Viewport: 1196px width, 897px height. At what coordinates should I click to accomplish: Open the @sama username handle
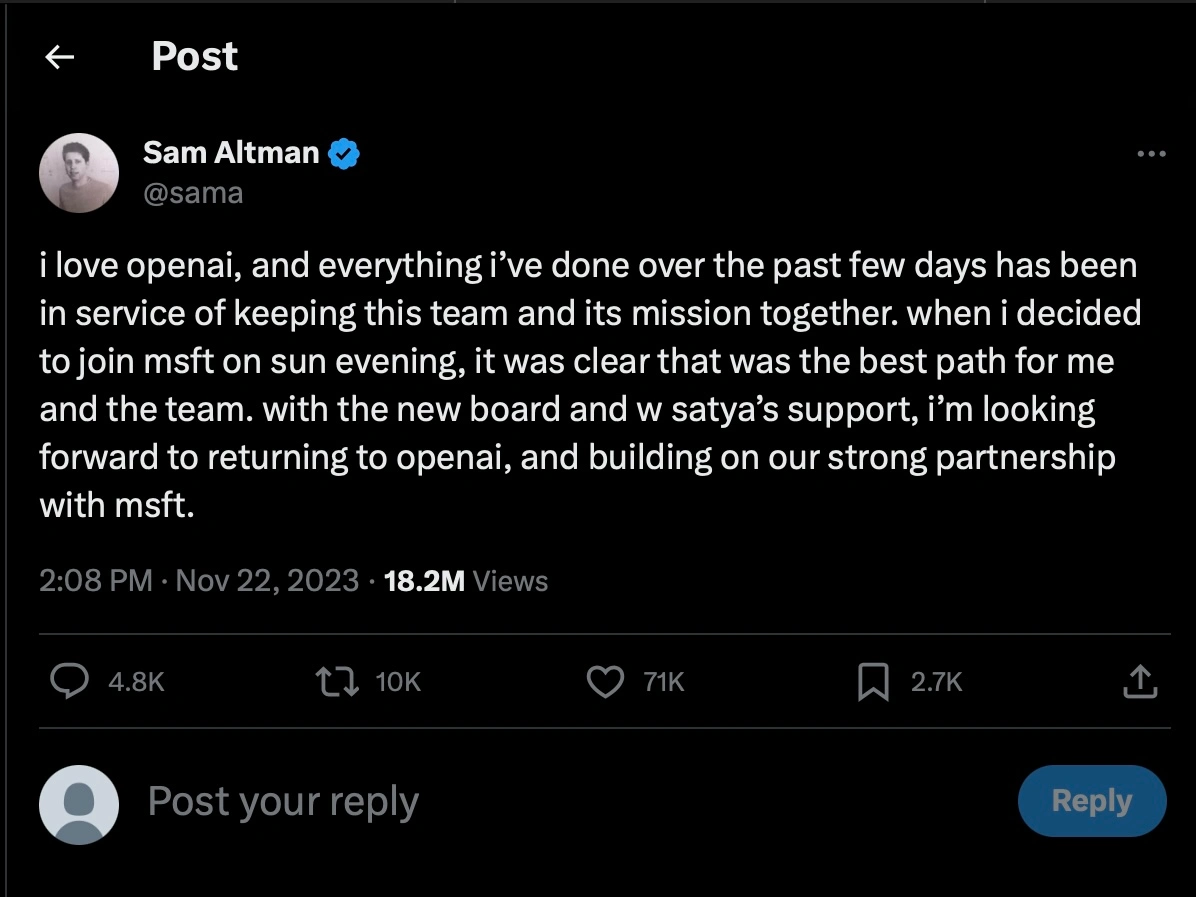point(194,192)
